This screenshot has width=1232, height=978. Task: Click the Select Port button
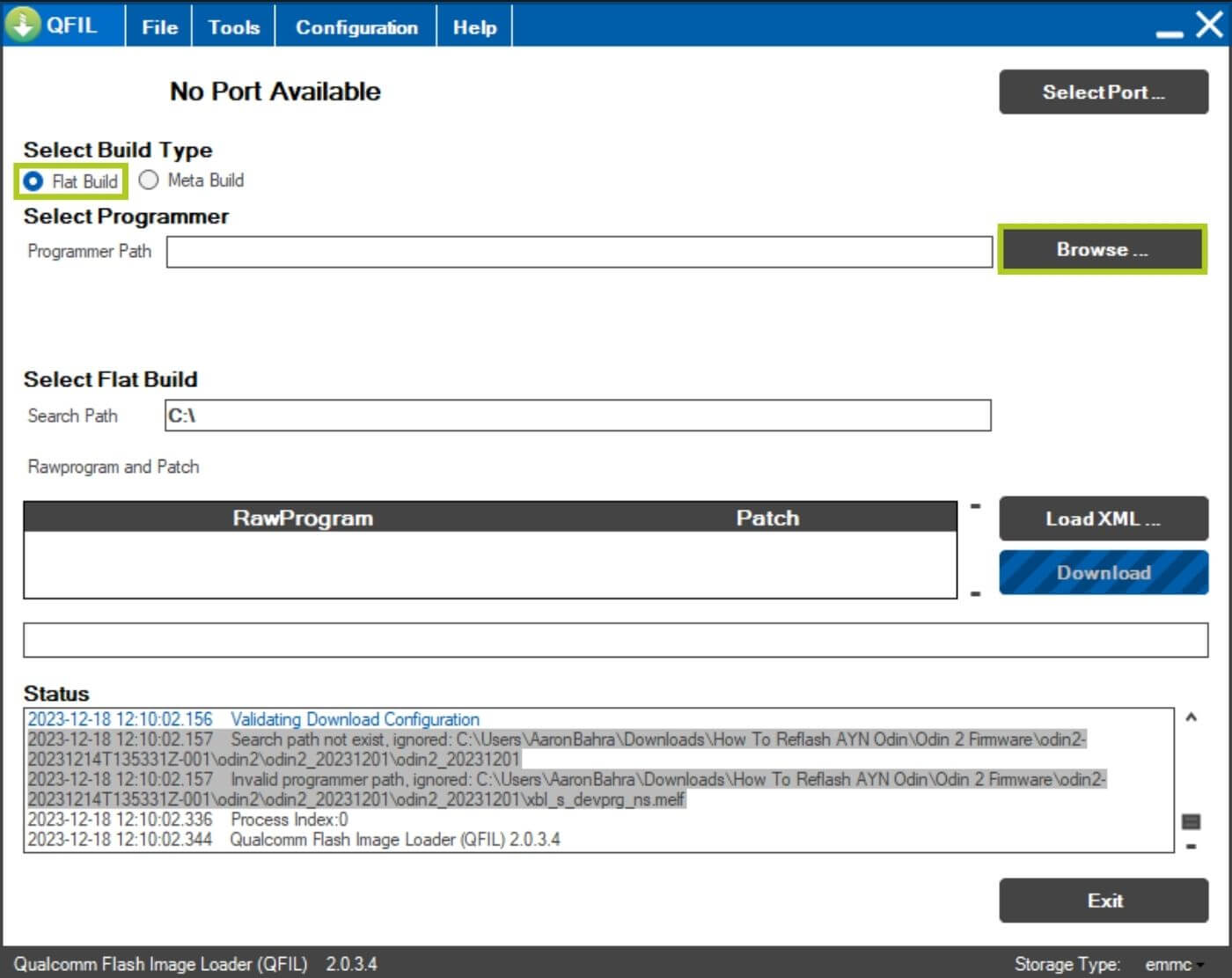[1104, 92]
